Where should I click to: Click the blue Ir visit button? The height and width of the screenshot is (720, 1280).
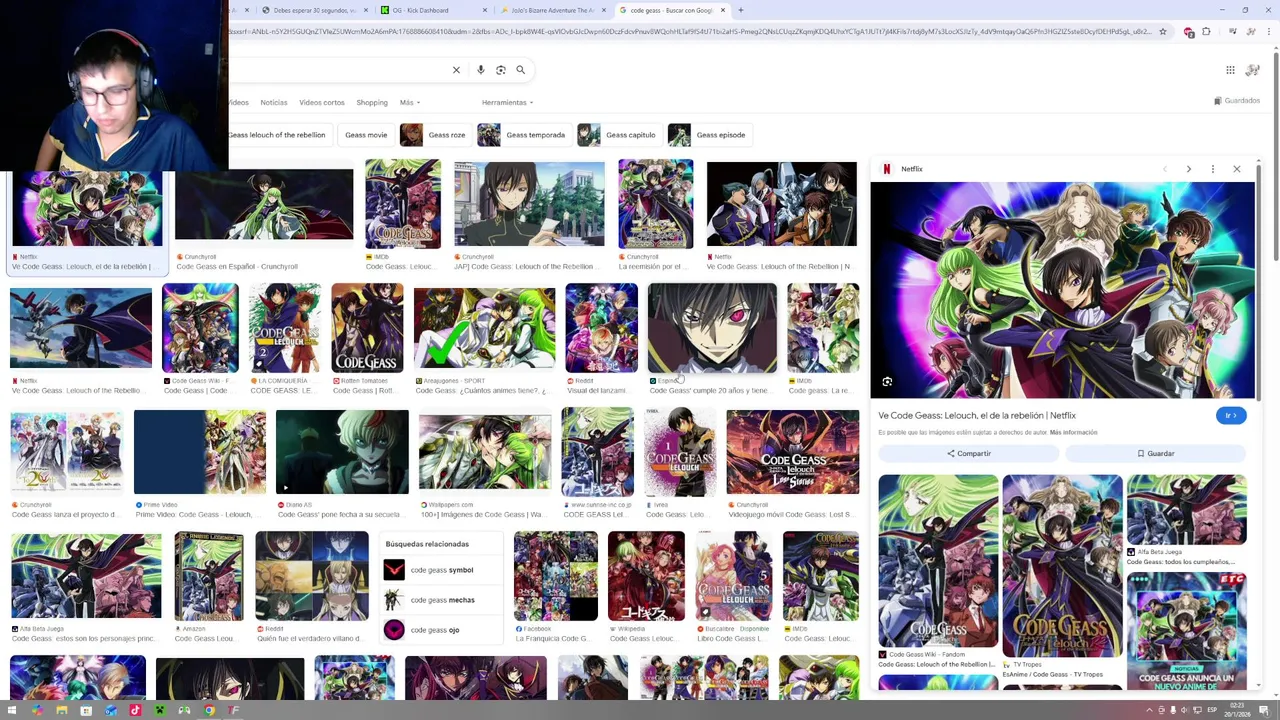pyautogui.click(x=1231, y=415)
